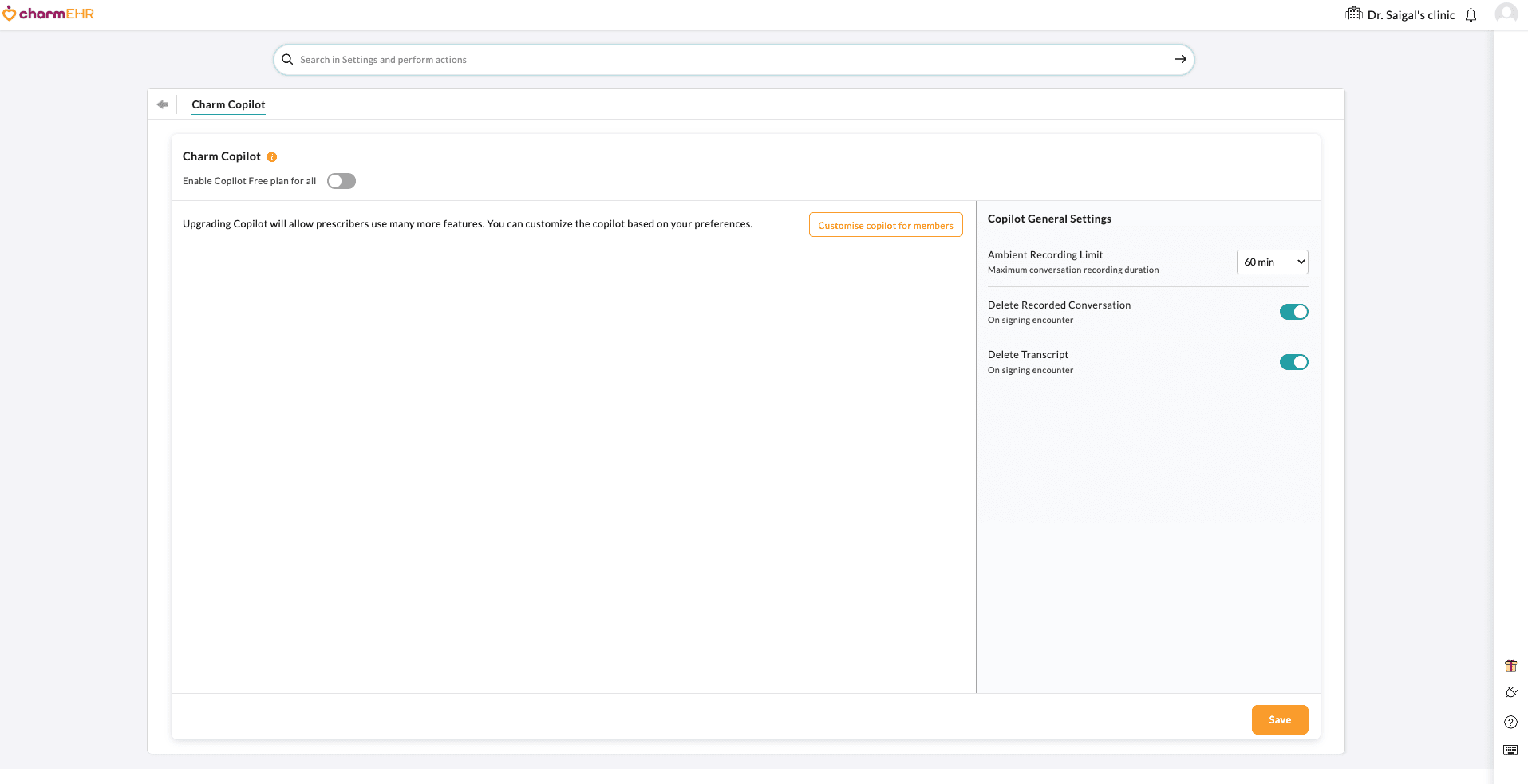Click Delete Transcript label
The image size is (1528, 784).
tap(1028, 355)
